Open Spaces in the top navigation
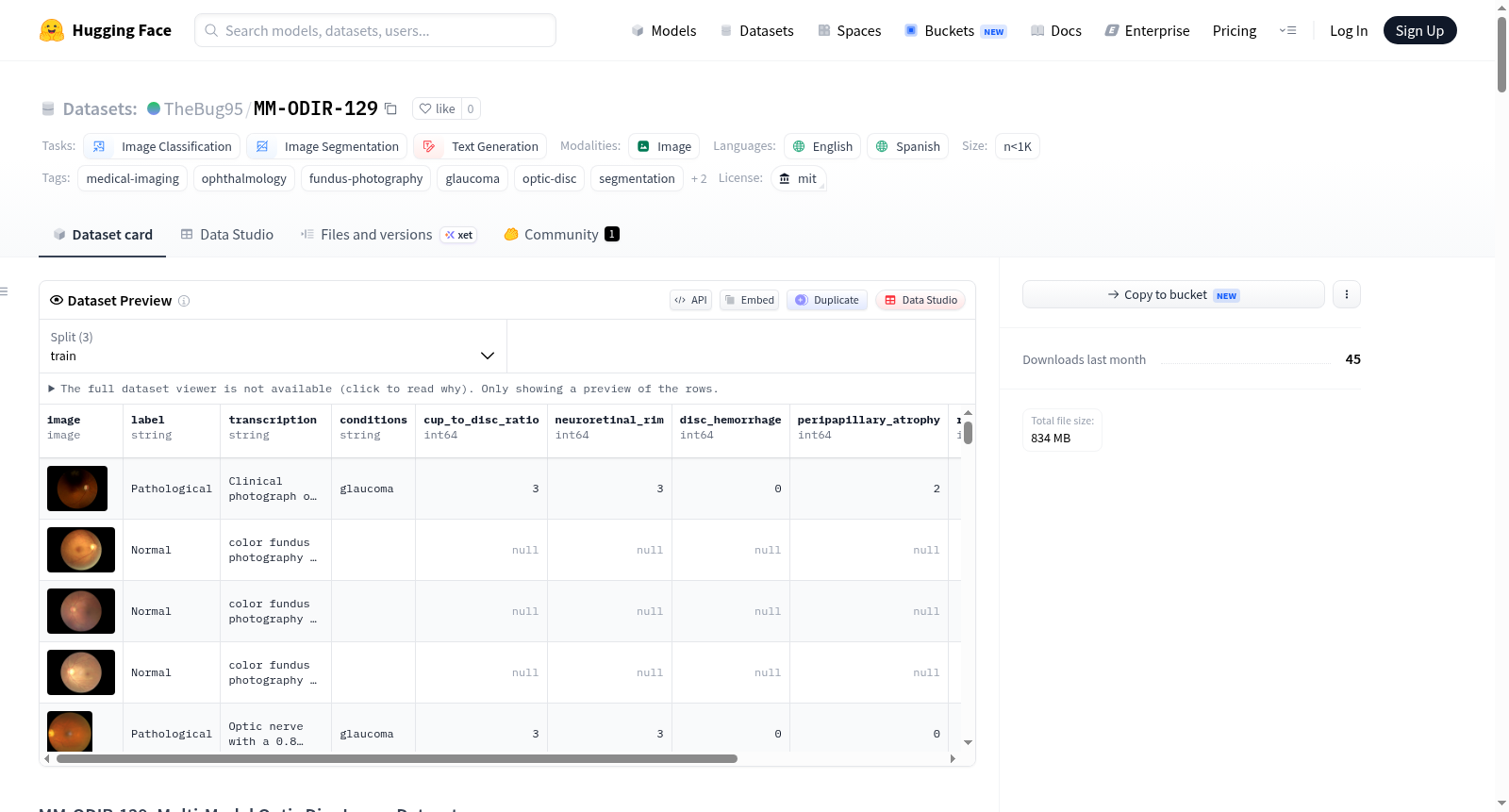The image size is (1509, 812). click(849, 30)
